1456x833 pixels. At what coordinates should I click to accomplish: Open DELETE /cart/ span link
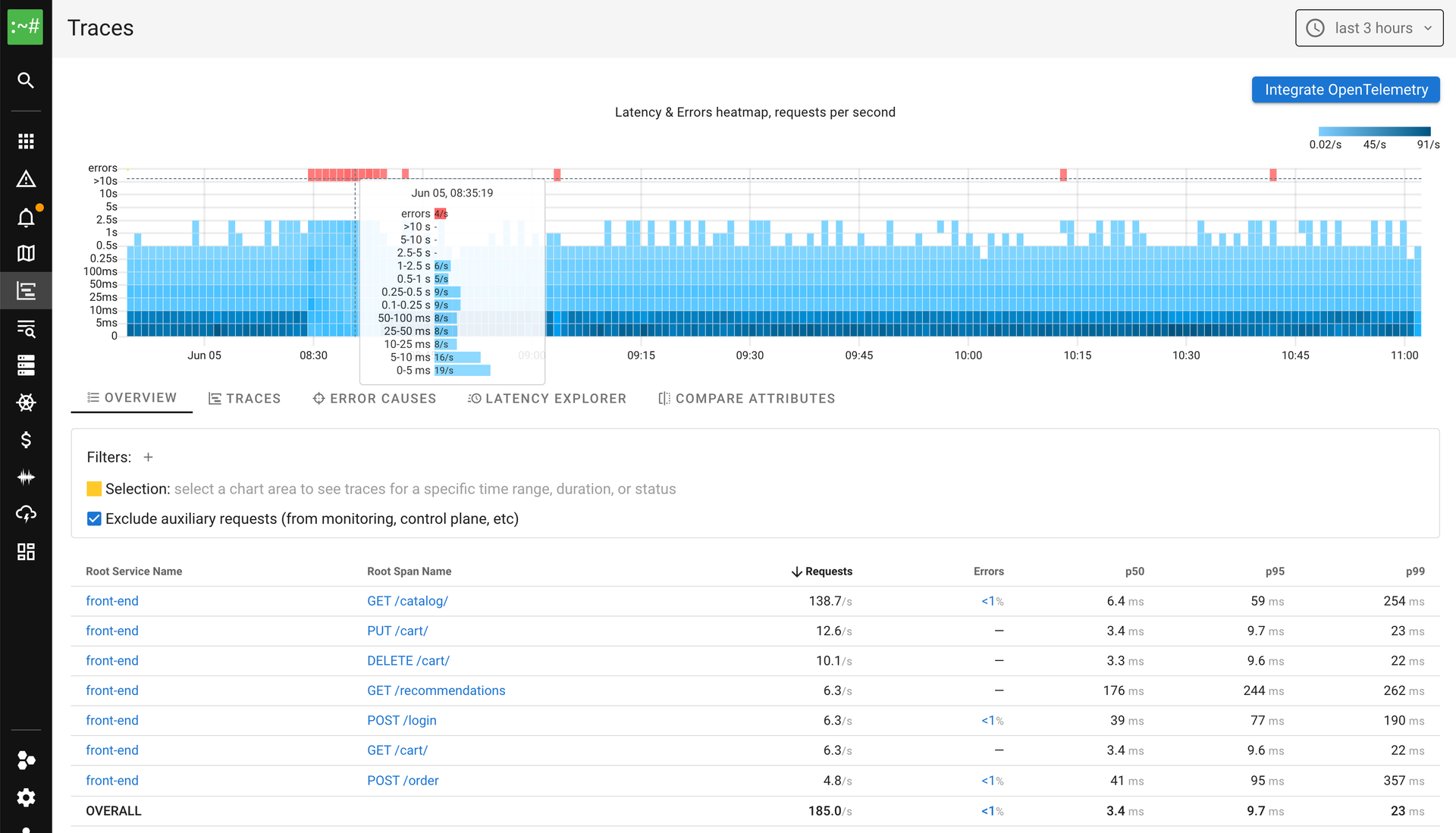408,661
